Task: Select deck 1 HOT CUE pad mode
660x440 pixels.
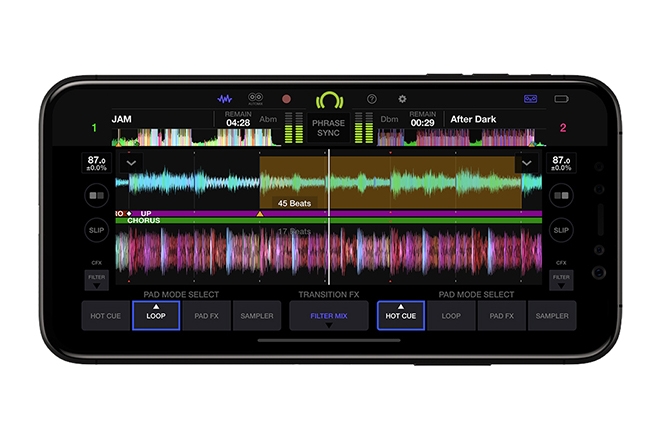Action: [x=106, y=316]
